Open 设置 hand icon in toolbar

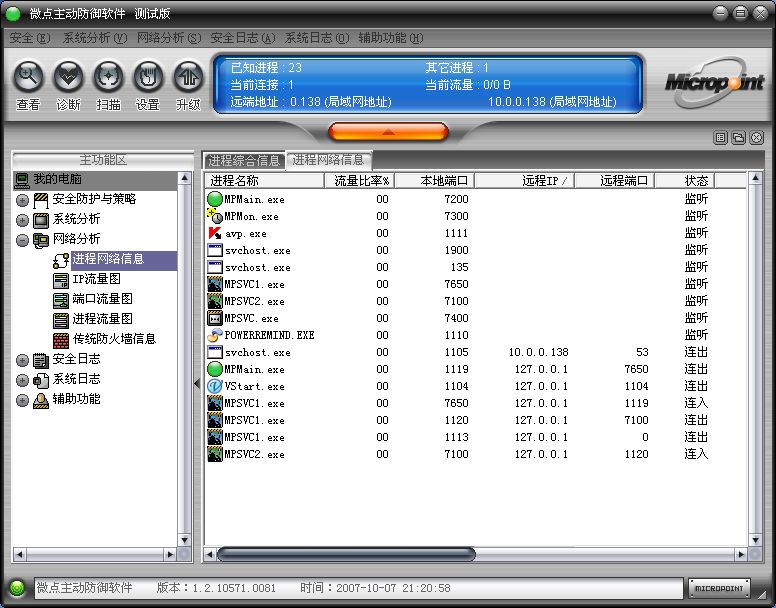click(148, 77)
